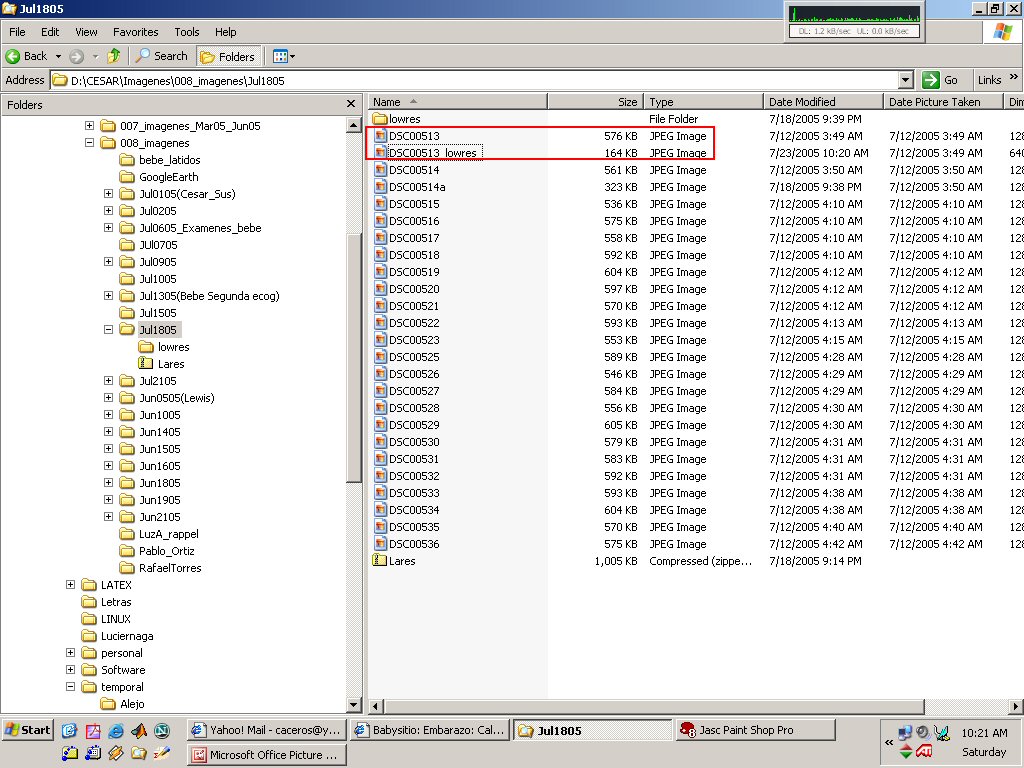Open the Tools menu
The image size is (1024, 768).
pos(187,32)
